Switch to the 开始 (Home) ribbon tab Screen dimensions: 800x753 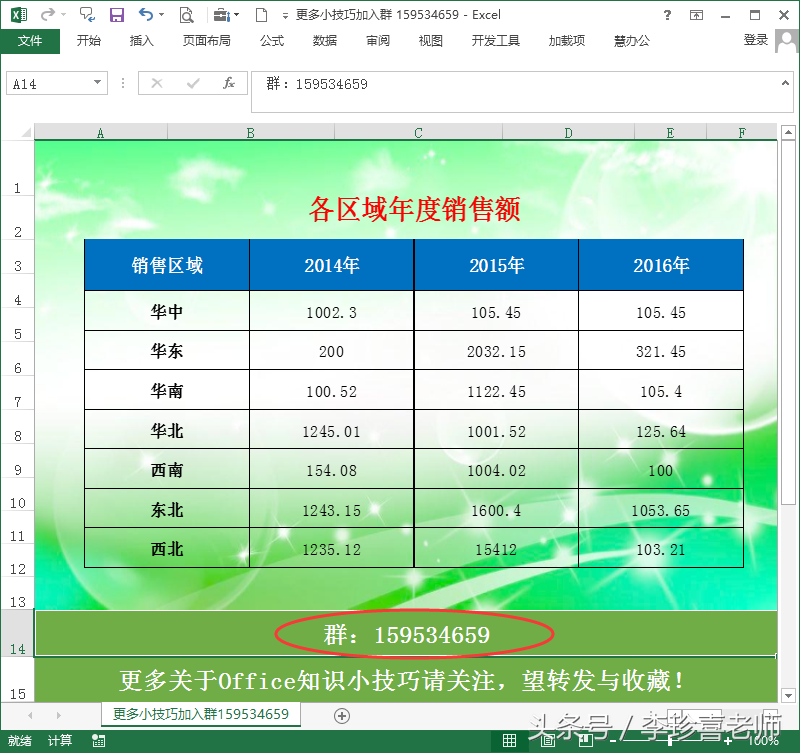[x=89, y=40]
